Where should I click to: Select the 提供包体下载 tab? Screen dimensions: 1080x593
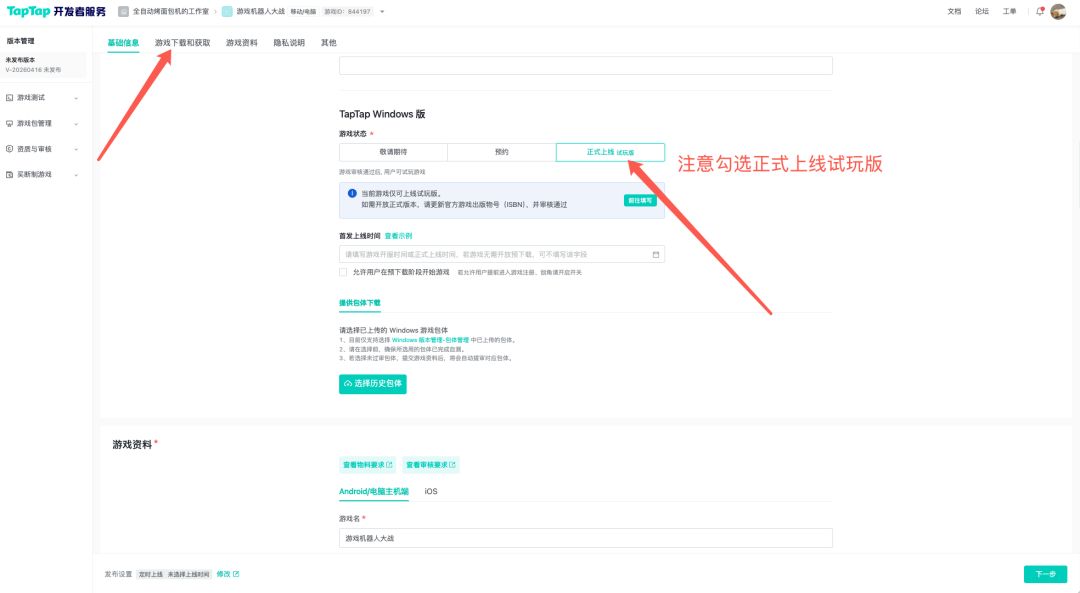click(360, 303)
